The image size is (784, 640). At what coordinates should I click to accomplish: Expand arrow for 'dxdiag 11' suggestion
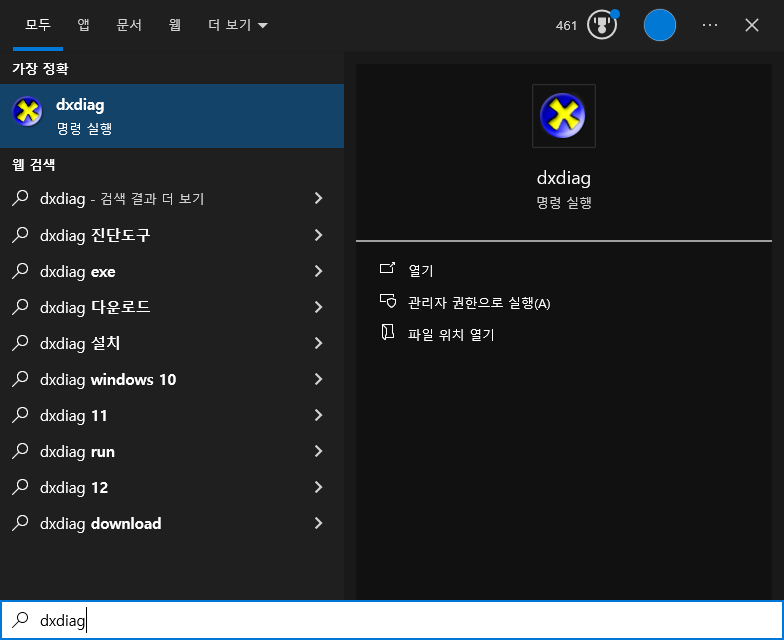318,414
